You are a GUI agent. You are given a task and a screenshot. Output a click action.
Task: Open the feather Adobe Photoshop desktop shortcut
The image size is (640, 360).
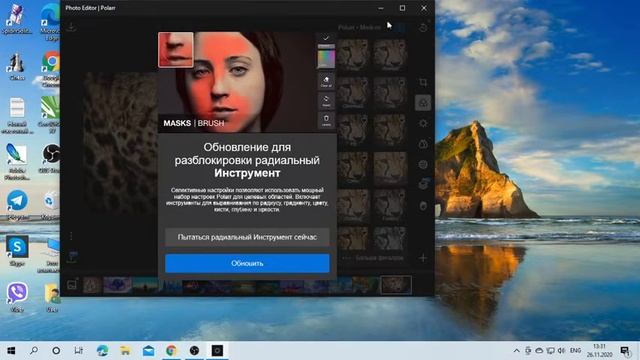(17, 161)
